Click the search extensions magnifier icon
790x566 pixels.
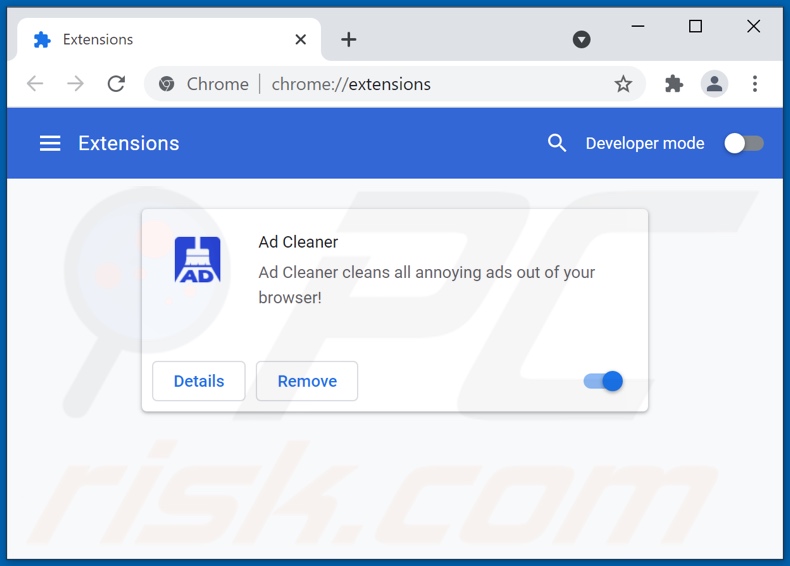tap(557, 143)
